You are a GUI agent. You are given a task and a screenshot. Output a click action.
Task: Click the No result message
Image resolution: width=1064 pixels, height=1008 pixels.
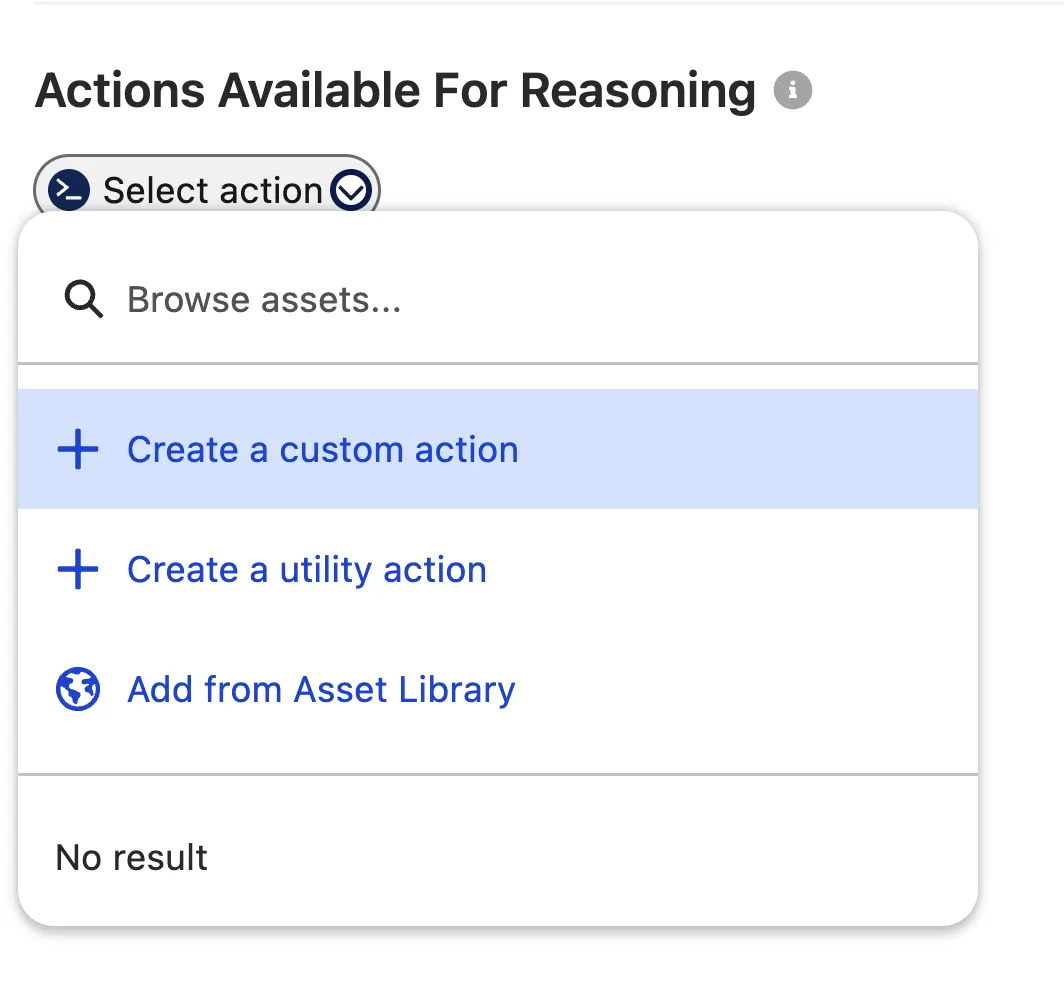pos(132,857)
